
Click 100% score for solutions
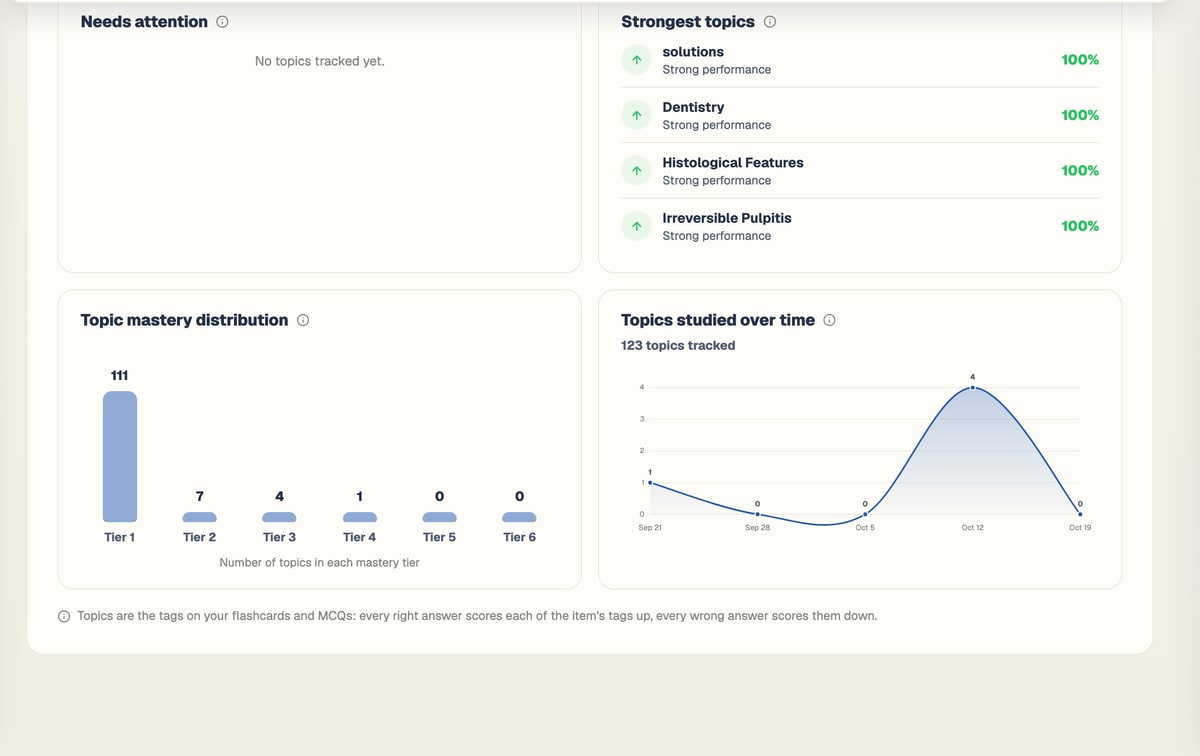click(1080, 60)
